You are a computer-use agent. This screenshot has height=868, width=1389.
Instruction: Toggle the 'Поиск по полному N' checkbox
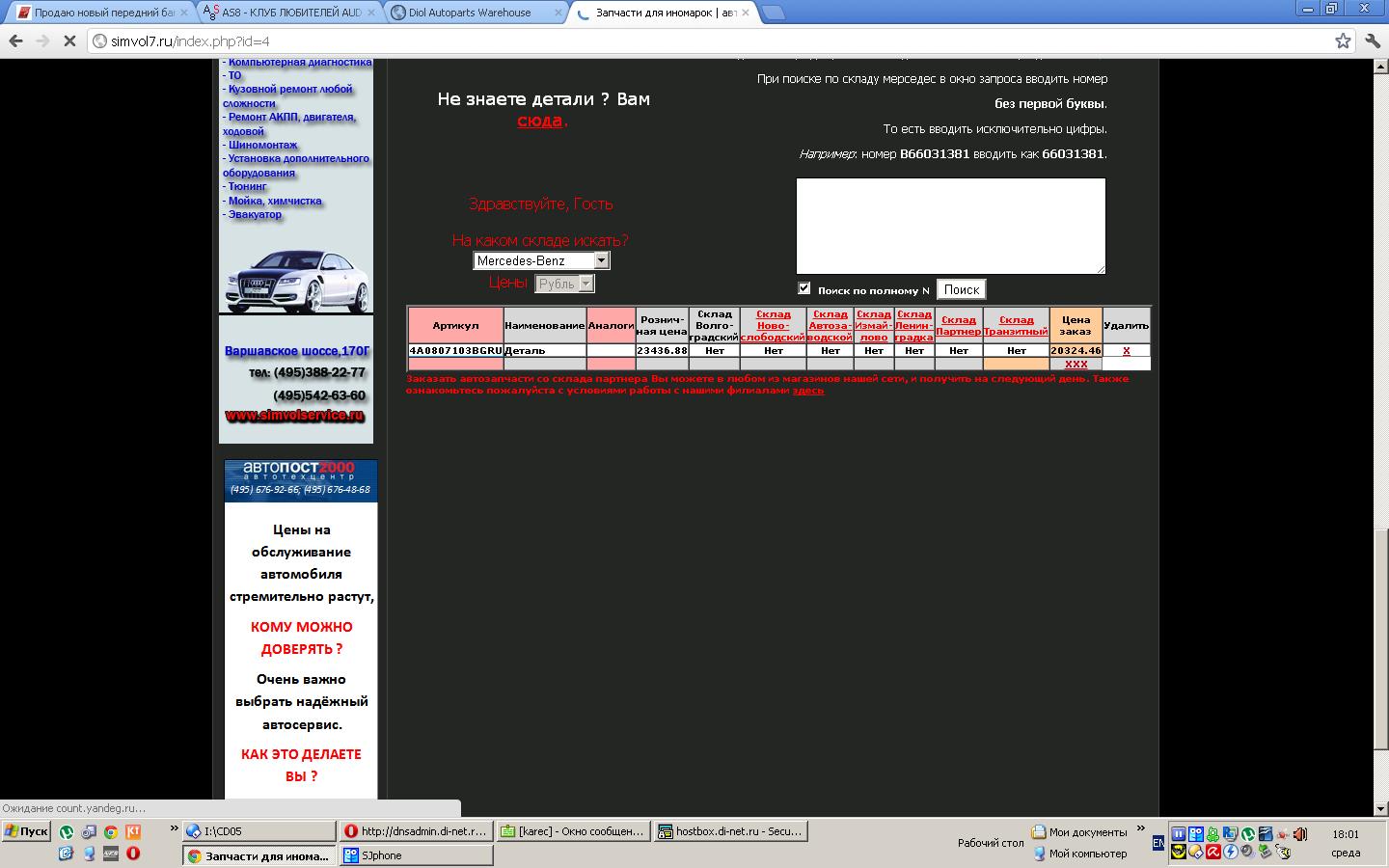803,288
